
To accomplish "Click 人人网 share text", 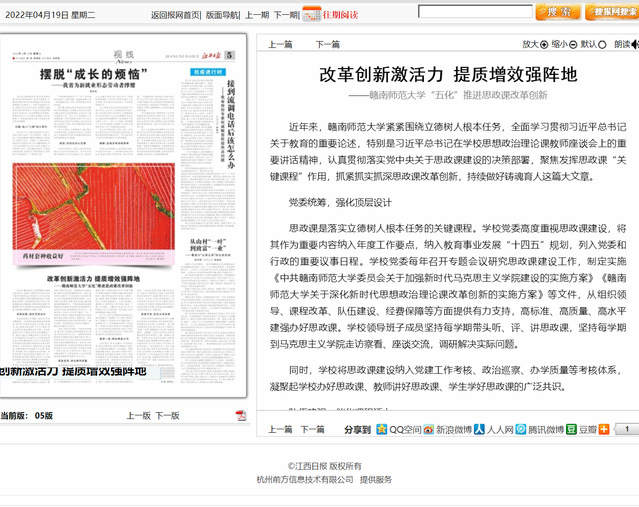I will pyautogui.click(x=500, y=430).
